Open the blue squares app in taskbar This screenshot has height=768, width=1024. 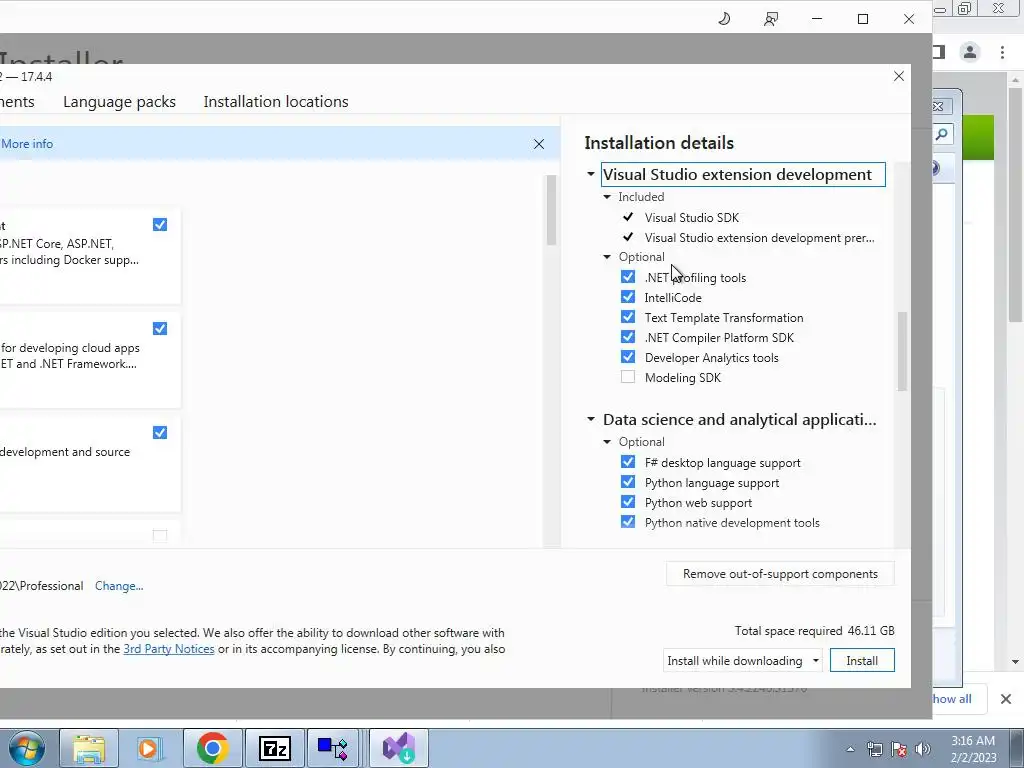333,748
